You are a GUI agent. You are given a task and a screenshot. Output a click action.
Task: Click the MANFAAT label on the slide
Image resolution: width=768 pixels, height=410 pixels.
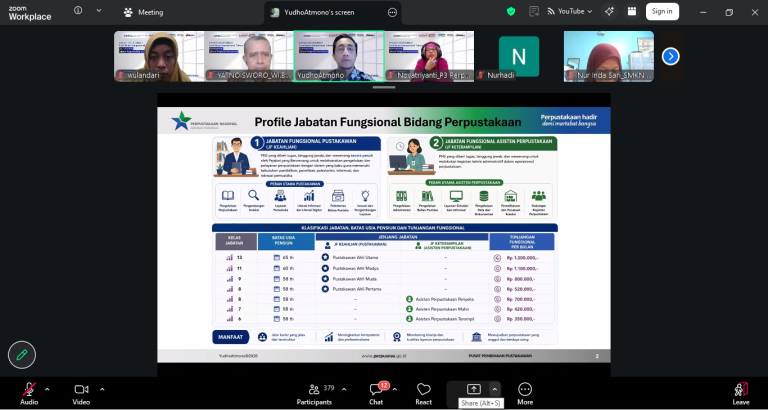(231, 337)
